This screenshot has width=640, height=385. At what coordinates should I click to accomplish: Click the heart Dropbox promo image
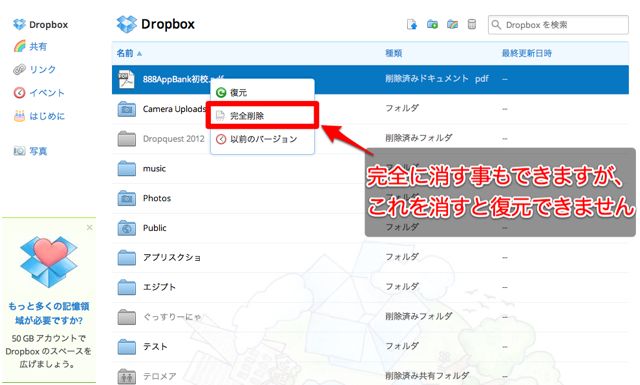[x=49, y=261]
